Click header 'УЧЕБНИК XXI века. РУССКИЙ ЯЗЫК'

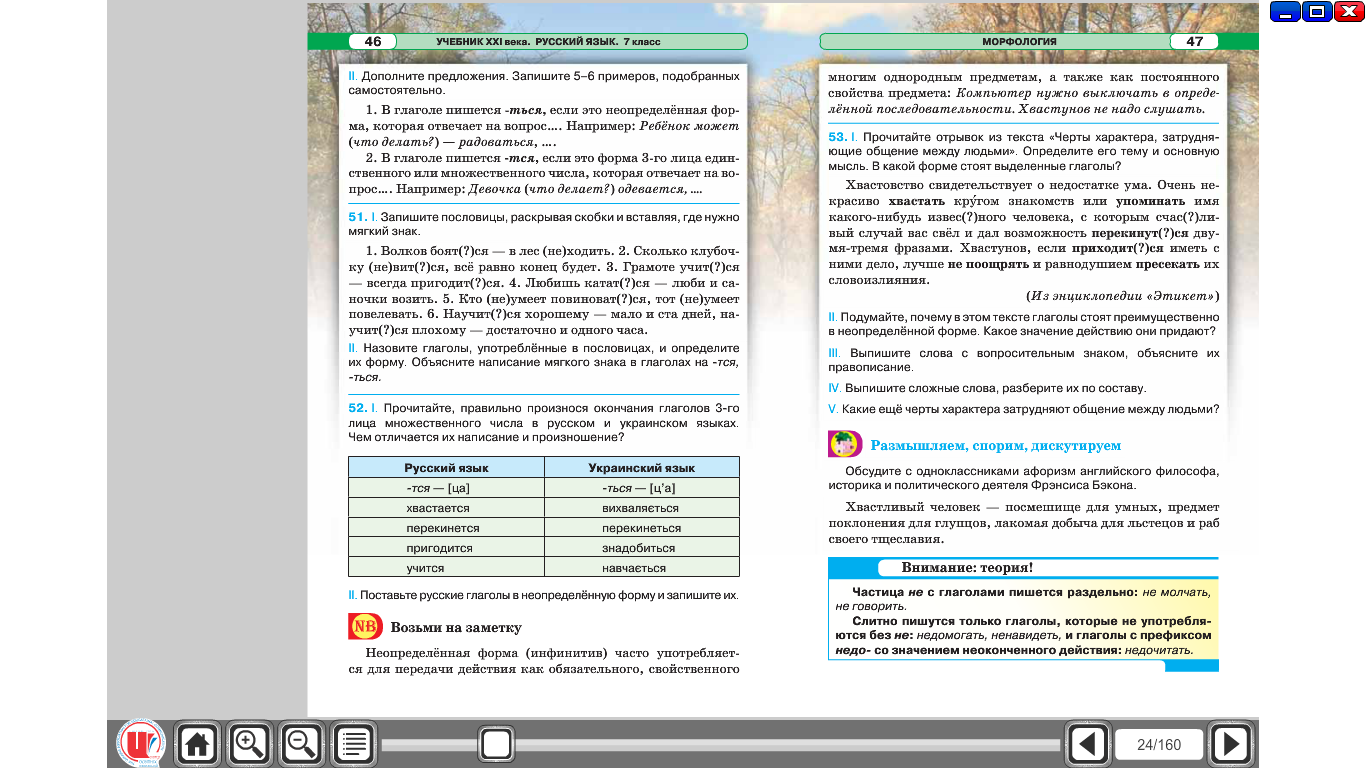point(548,42)
